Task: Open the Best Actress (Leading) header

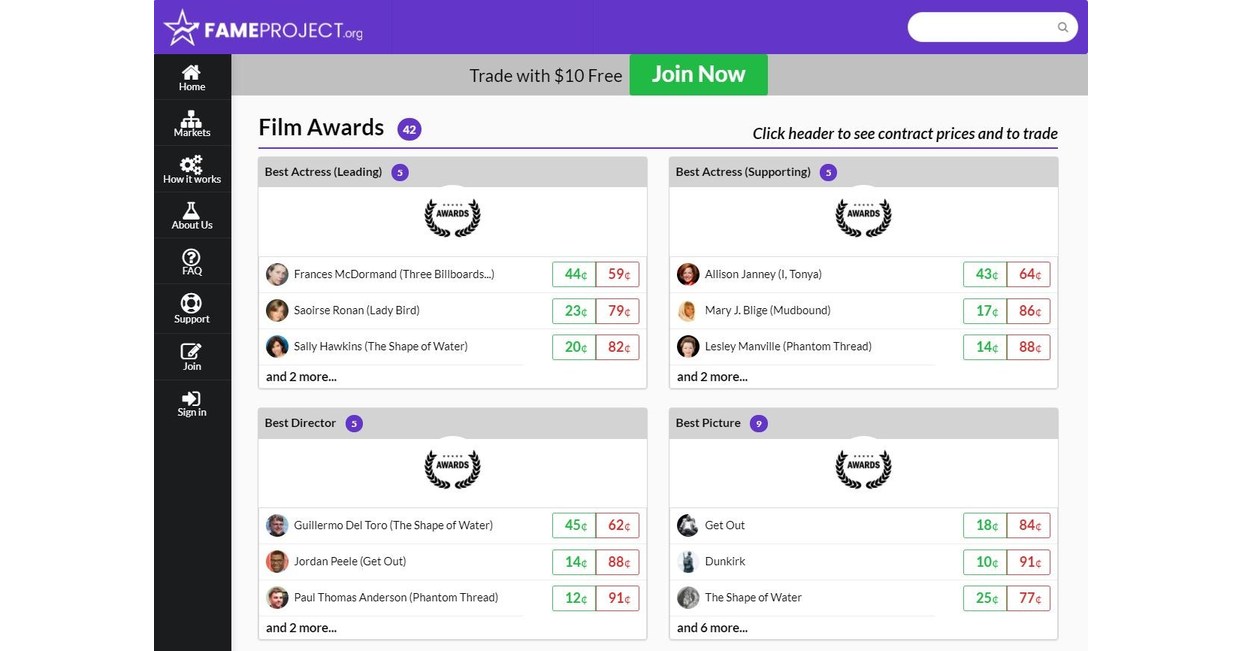Action: click(x=453, y=172)
